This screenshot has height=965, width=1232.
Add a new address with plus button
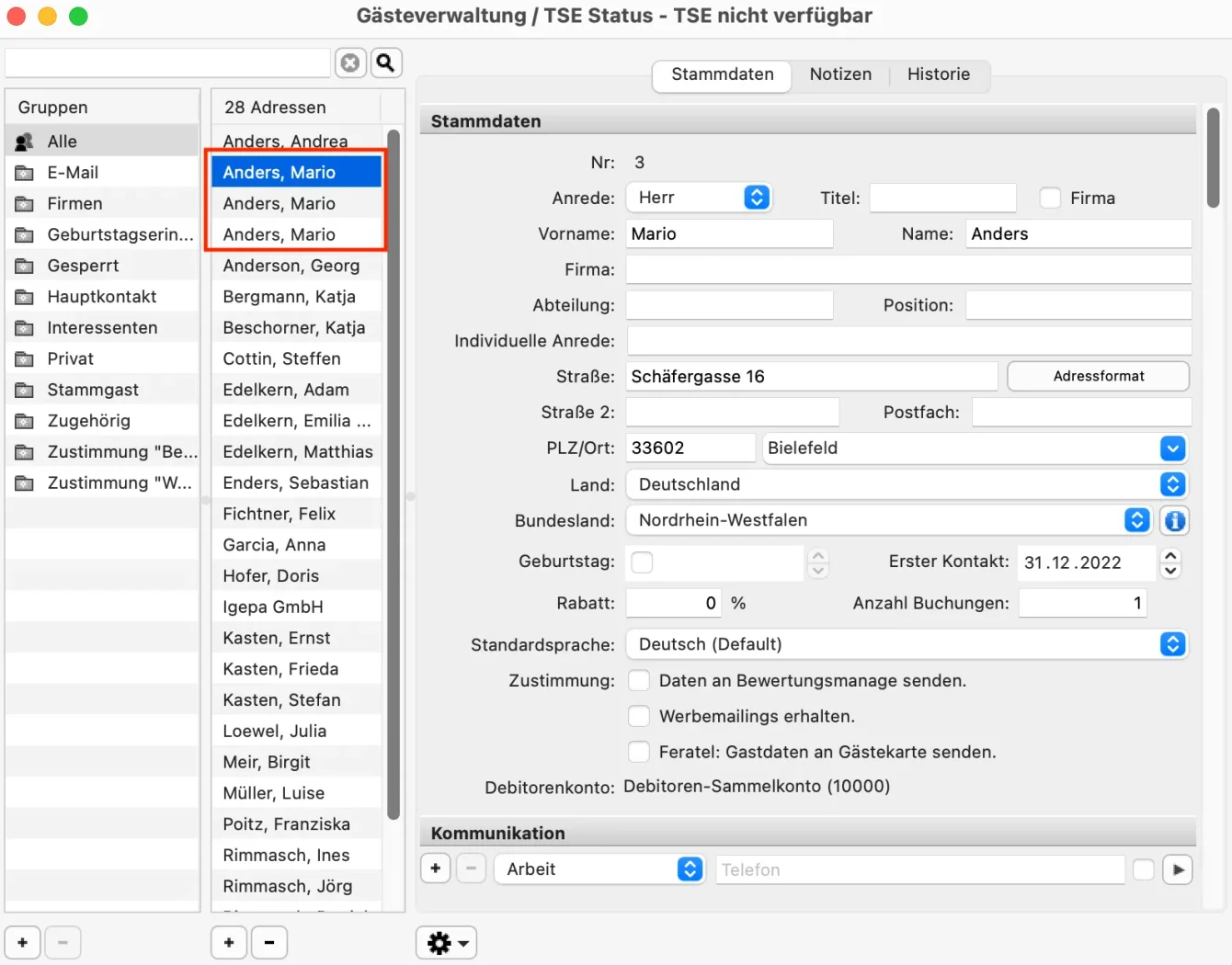(x=229, y=942)
